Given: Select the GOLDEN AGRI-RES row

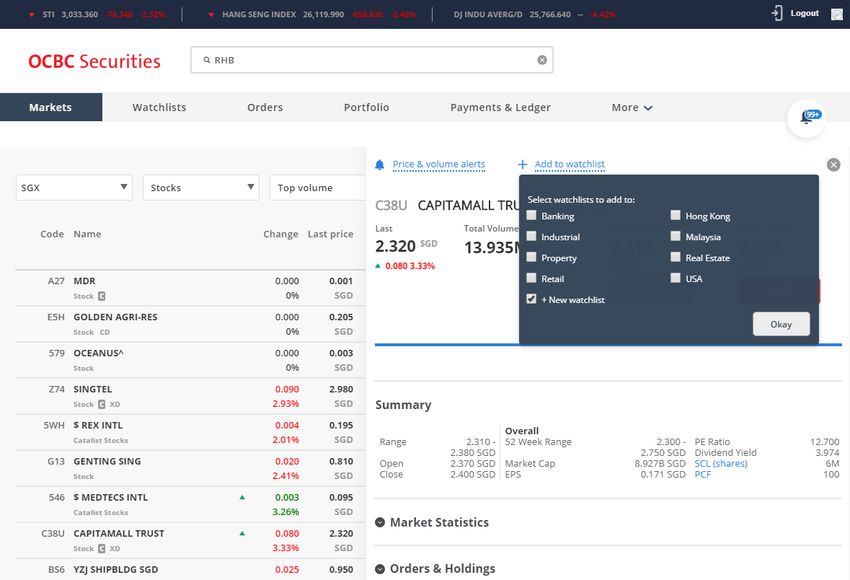Looking at the screenshot, I should pyautogui.click(x=190, y=324).
